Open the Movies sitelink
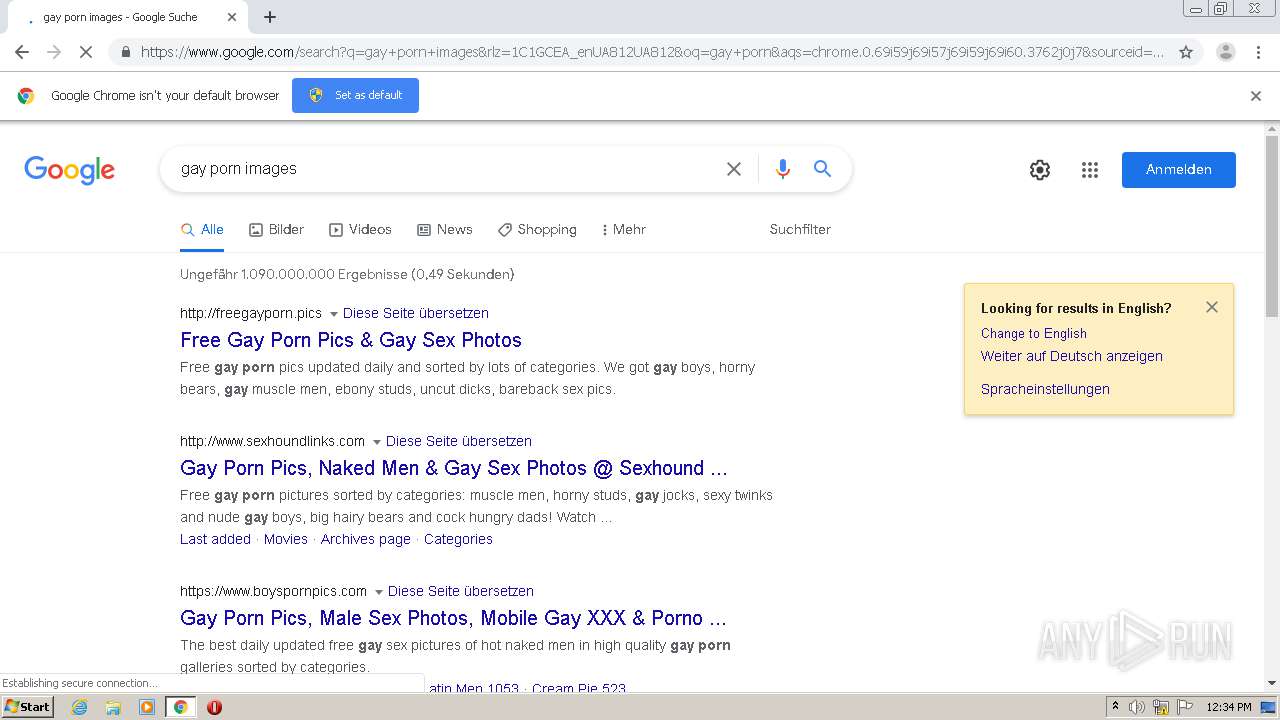This screenshot has height=720, width=1280. coord(286,539)
